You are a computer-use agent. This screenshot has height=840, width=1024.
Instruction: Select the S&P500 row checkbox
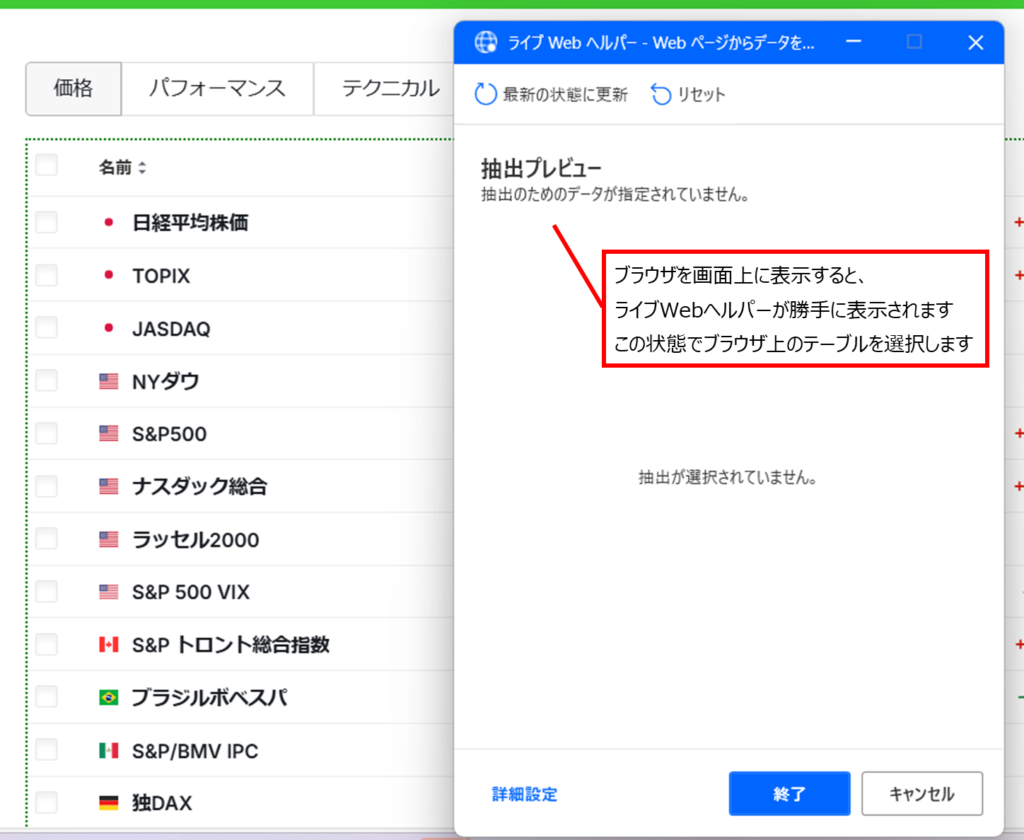point(46,433)
